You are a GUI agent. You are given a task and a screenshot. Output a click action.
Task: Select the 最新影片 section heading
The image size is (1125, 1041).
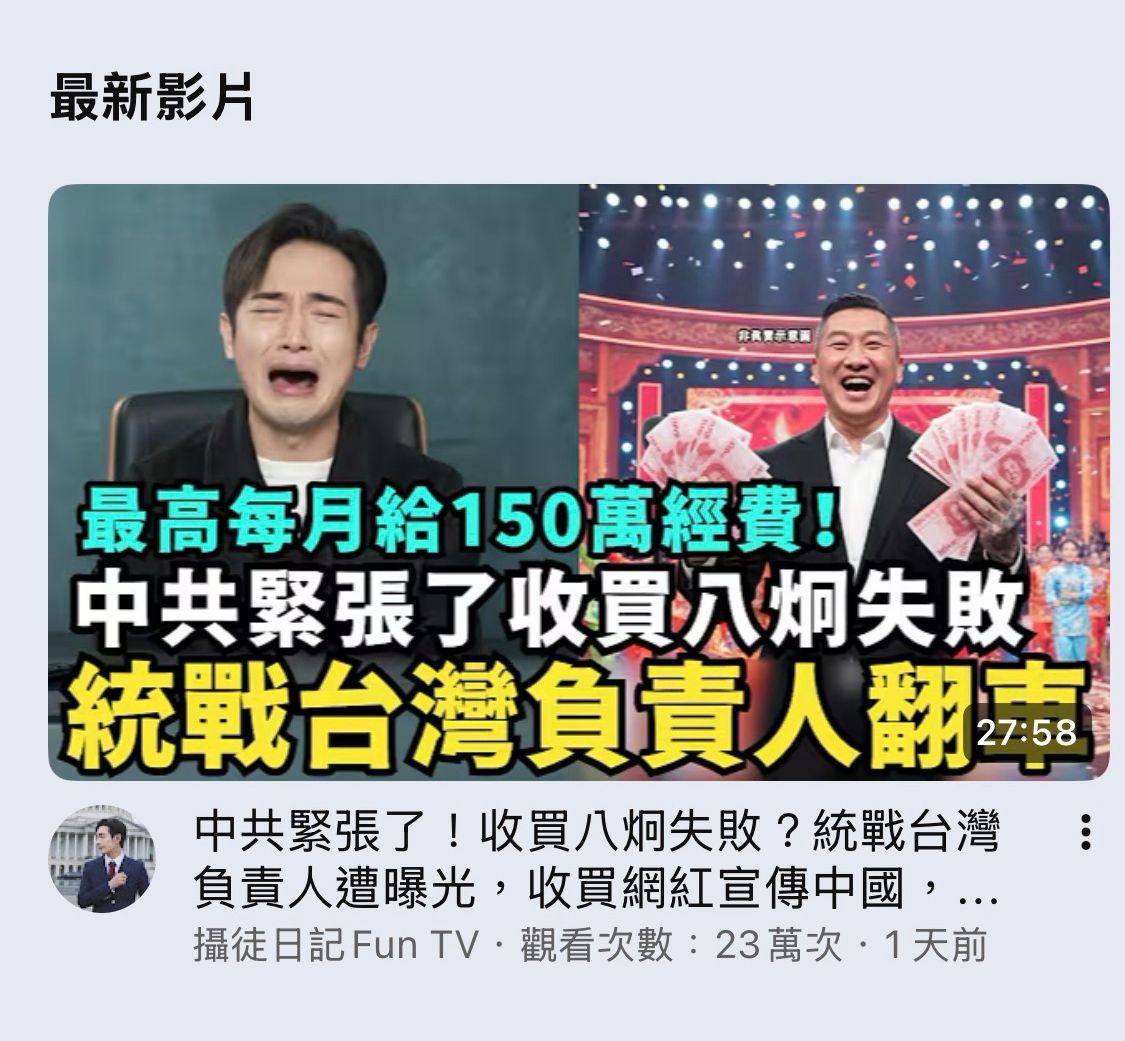click(x=151, y=98)
